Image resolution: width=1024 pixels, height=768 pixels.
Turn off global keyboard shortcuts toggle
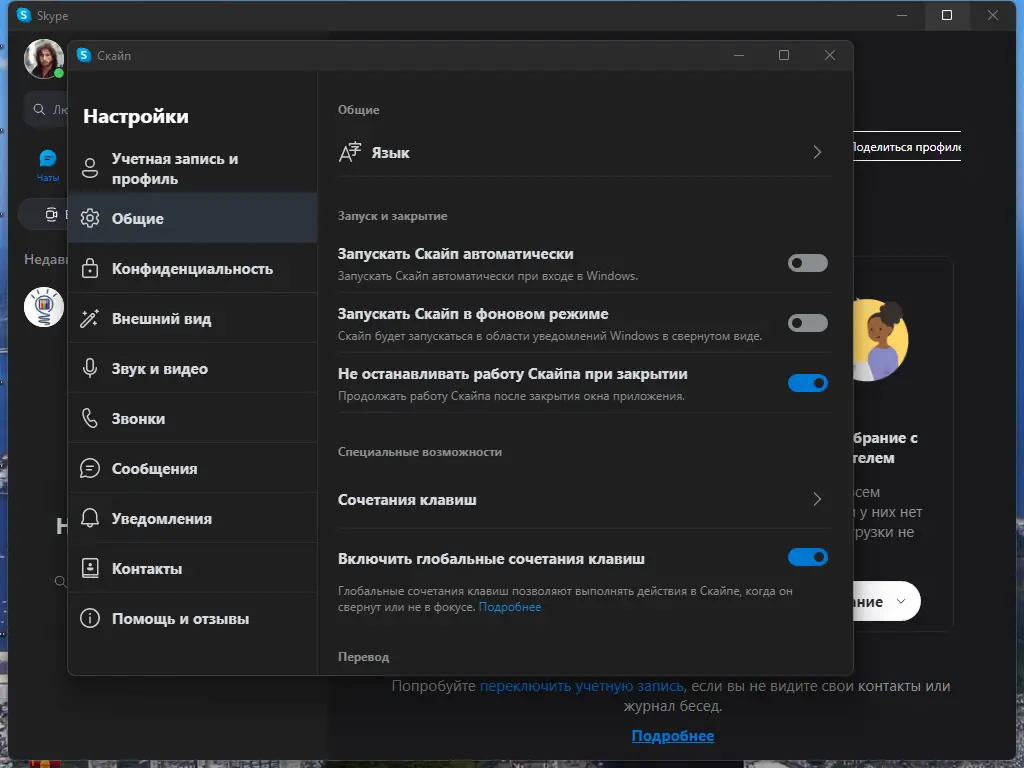tap(807, 557)
